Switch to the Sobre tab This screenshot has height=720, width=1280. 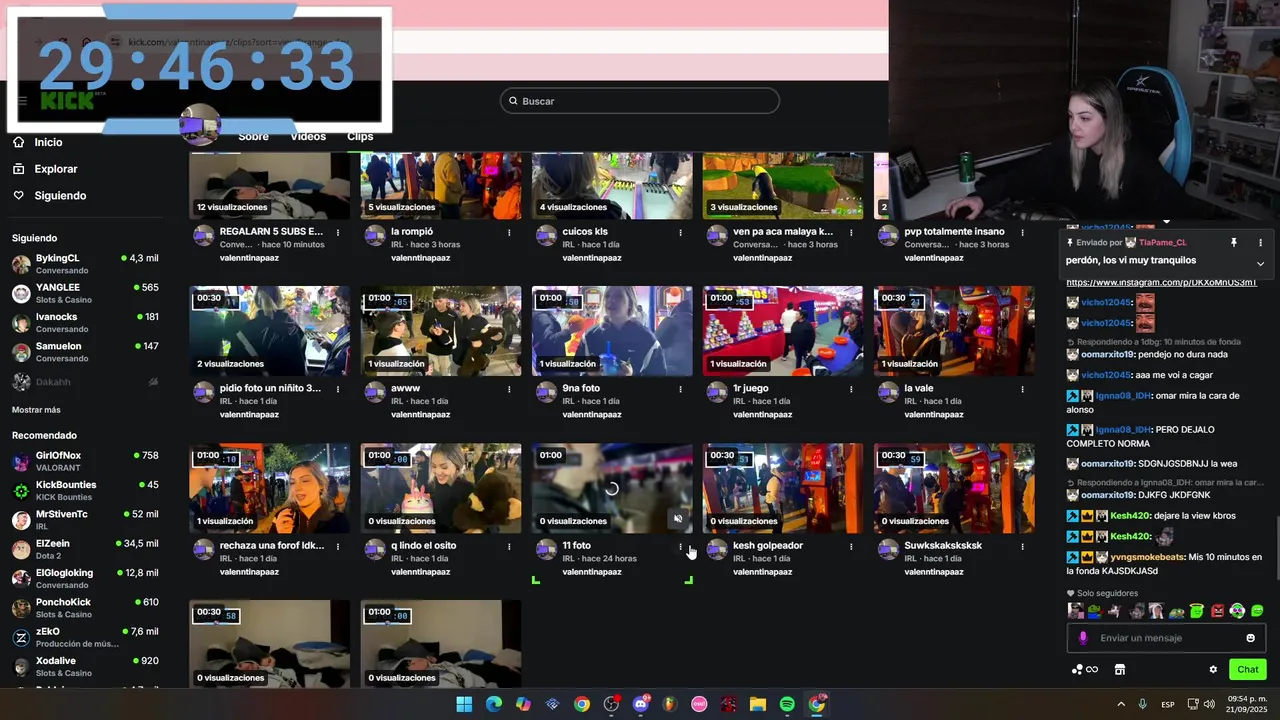click(253, 136)
